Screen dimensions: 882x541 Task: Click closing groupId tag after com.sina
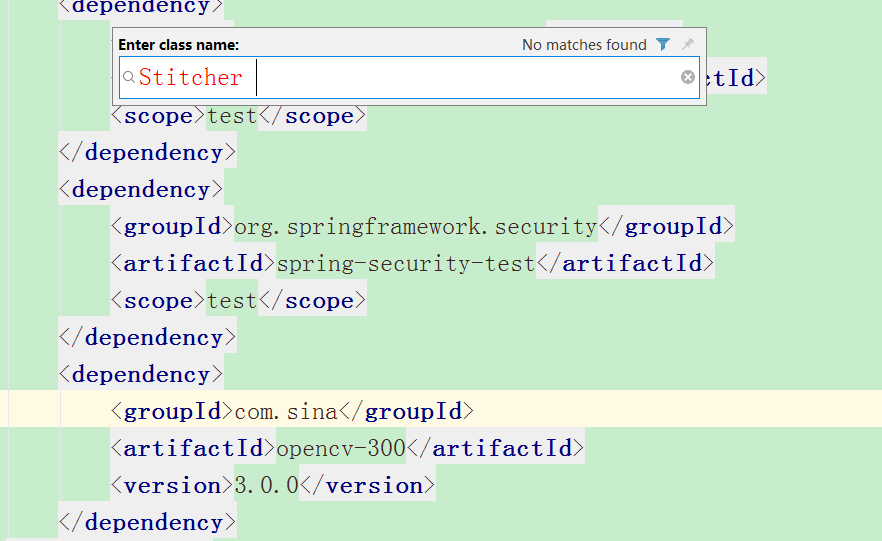406,411
